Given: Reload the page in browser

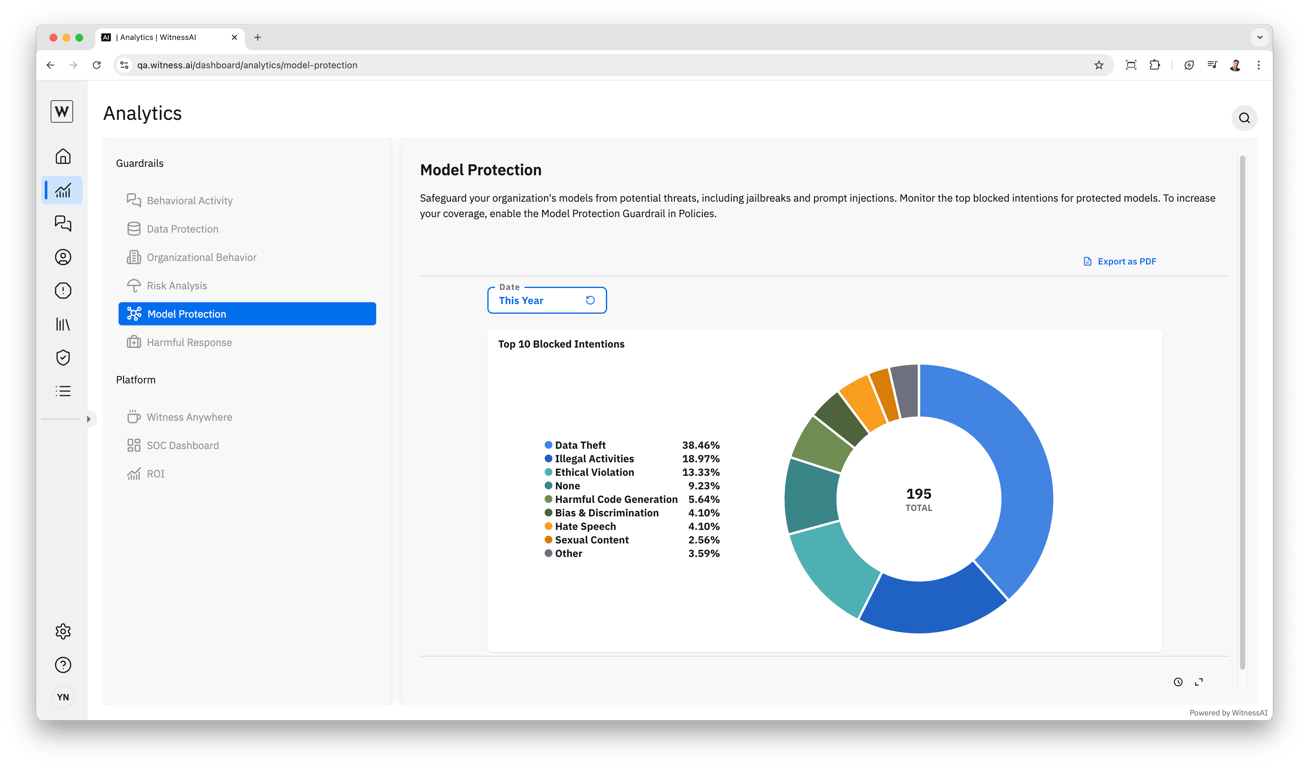Looking at the screenshot, I should click(97, 65).
